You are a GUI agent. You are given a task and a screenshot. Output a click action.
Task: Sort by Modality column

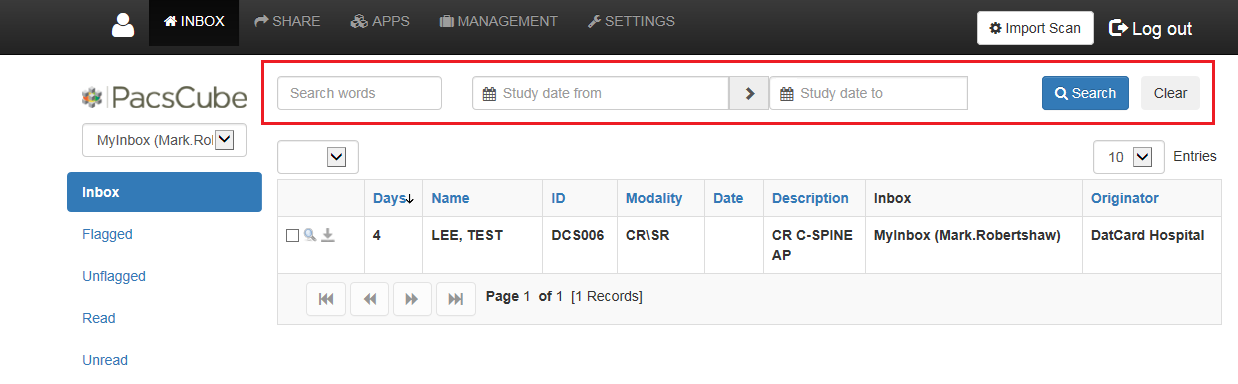654,198
